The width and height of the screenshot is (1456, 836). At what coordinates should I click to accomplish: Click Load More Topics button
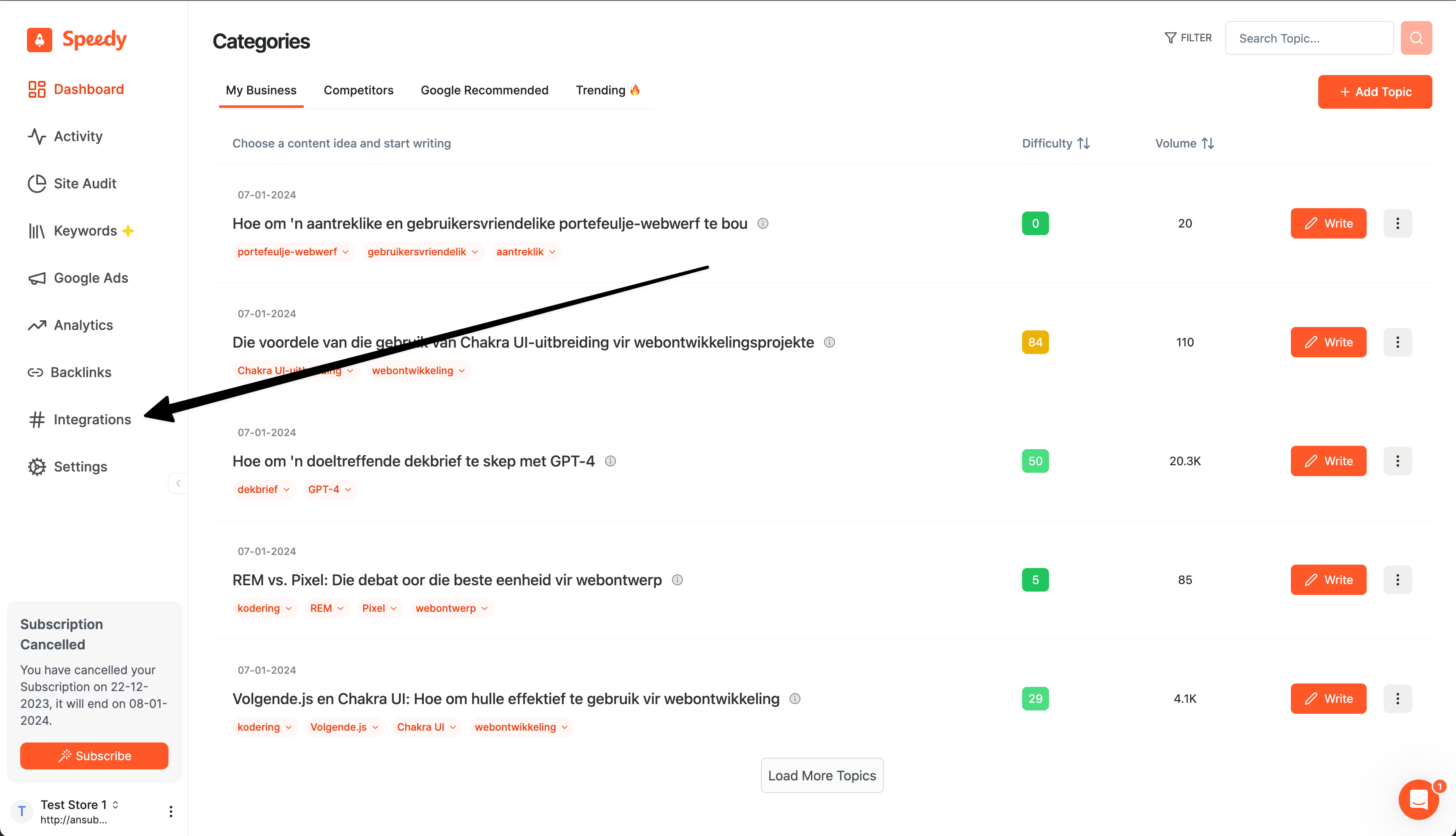[822, 775]
